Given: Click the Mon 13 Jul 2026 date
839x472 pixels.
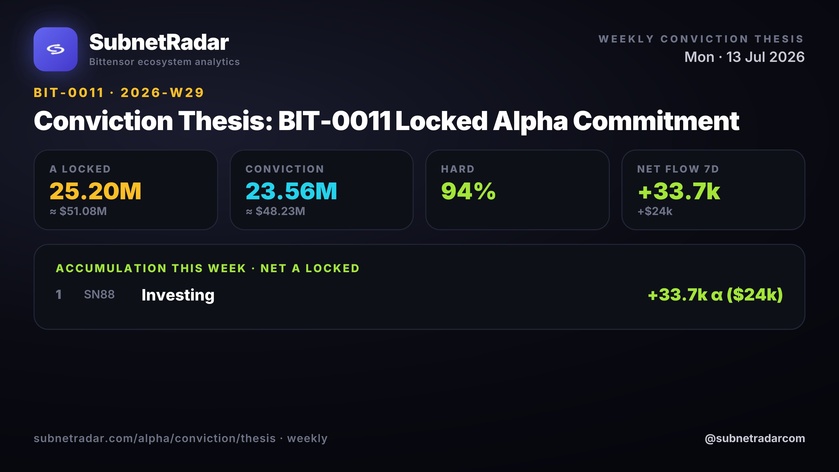Looking at the screenshot, I should click(x=744, y=57).
